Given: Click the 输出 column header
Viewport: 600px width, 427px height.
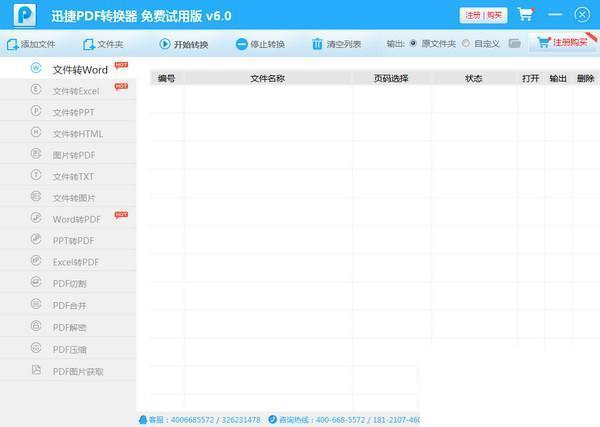Looking at the screenshot, I should coord(558,78).
